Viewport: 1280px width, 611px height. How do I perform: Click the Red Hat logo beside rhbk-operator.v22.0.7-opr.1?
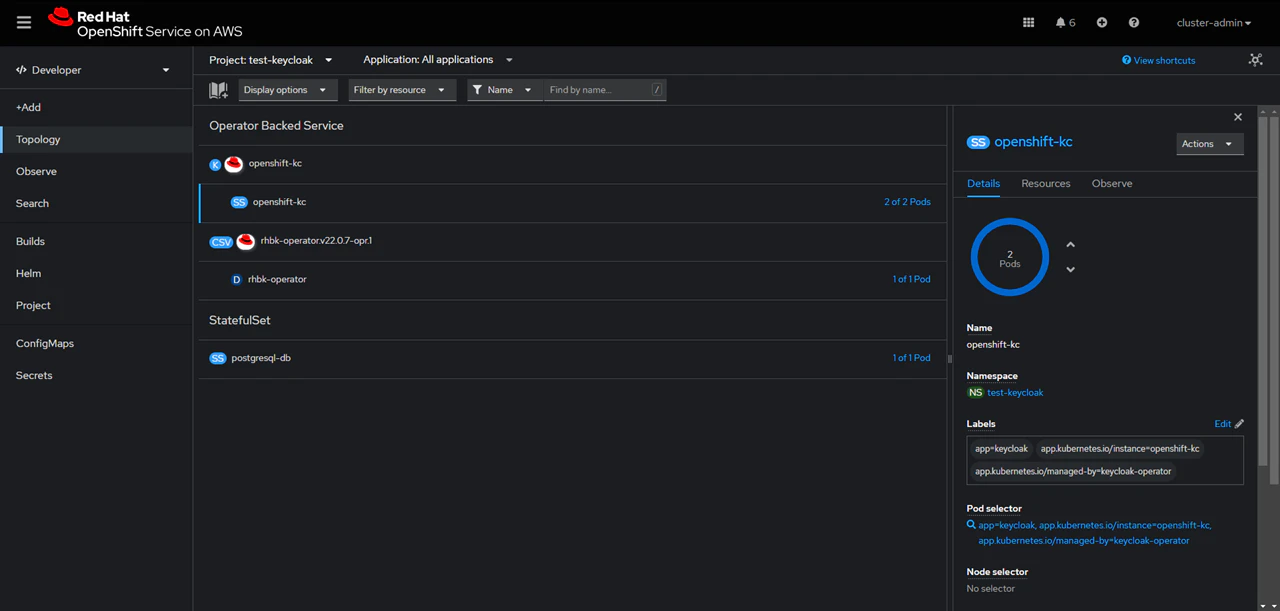pyautogui.click(x=245, y=241)
